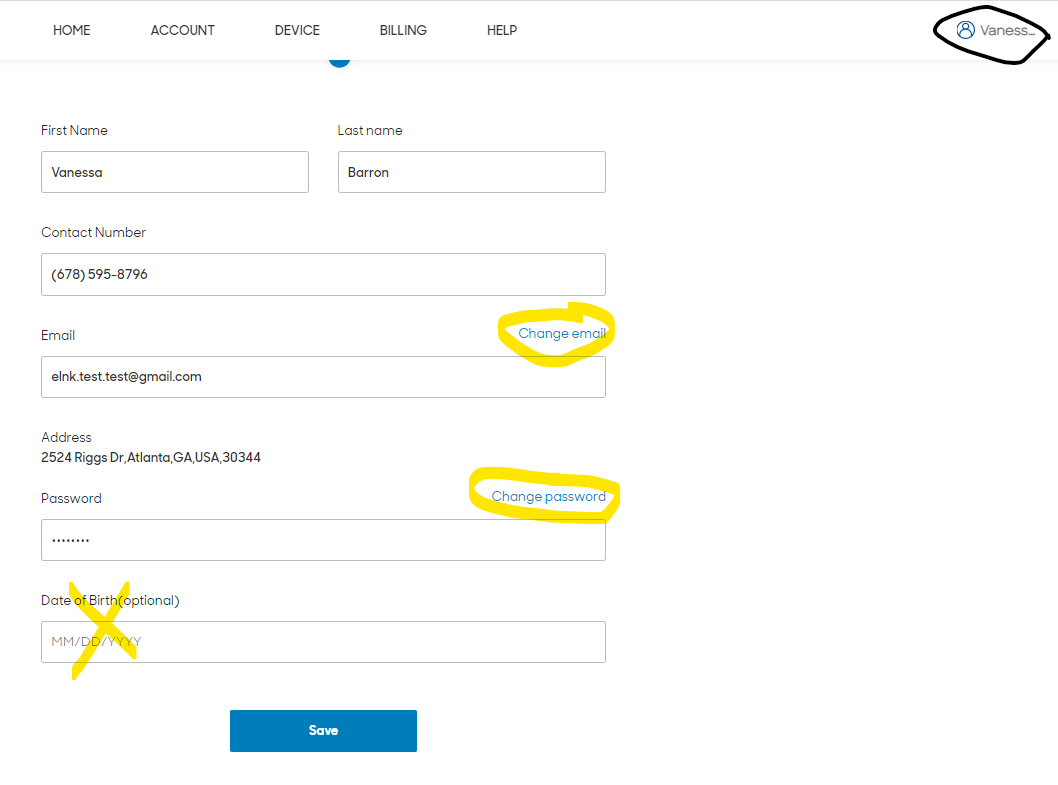Go to the ACCOUNT menu item
Viewport: 1058px width, 785px height.
click(182, 30)
